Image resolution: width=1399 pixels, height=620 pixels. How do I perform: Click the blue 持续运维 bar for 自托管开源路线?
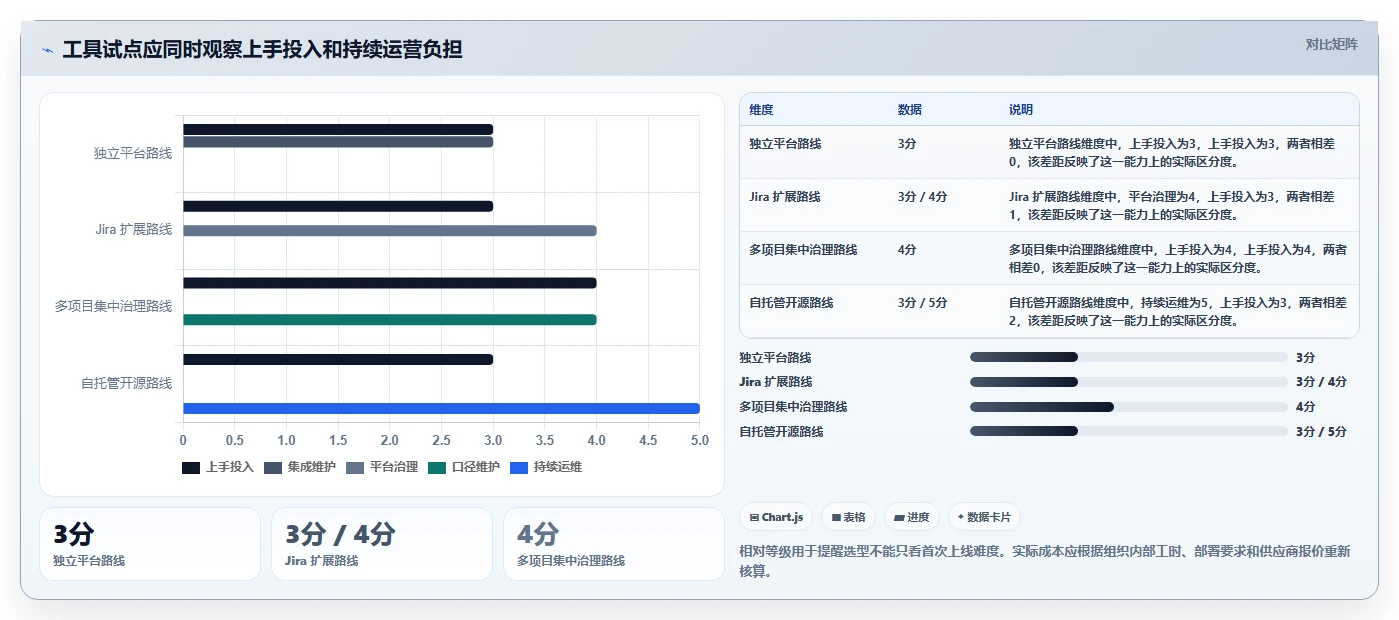pos(441,408)
